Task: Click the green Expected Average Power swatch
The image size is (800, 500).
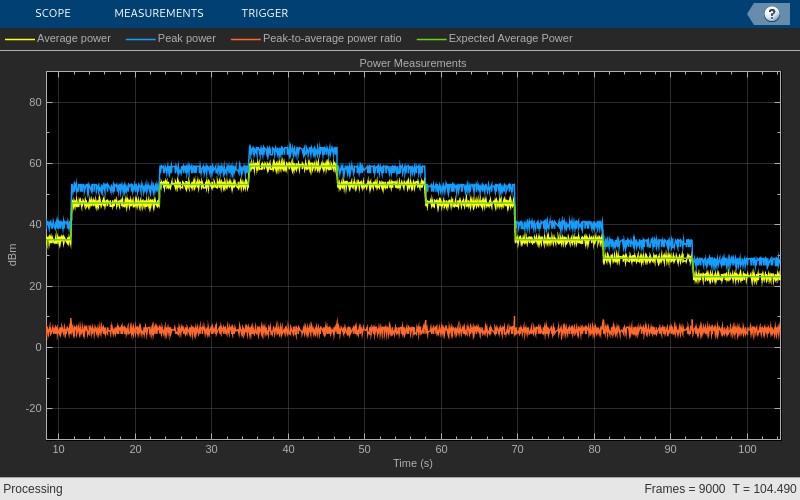Action: [x=432, y=39]
